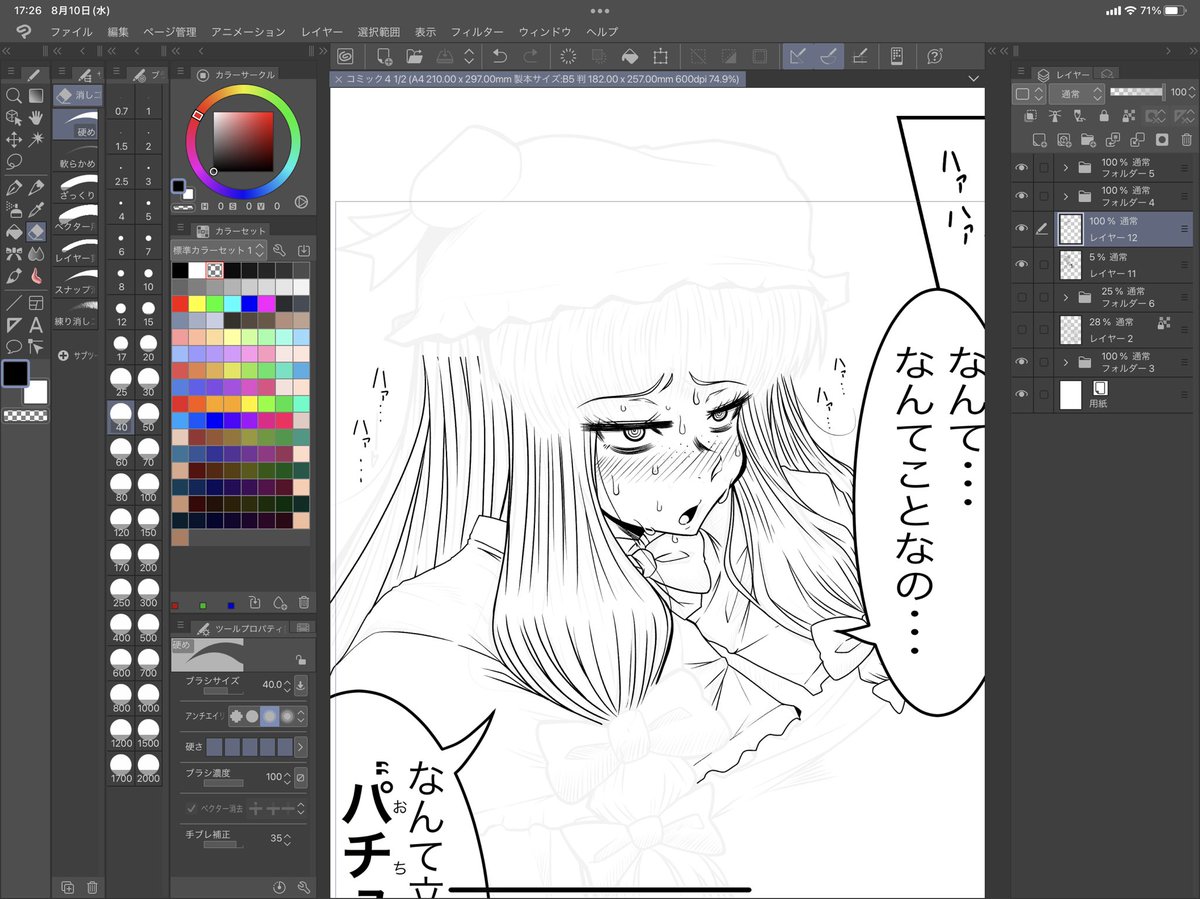The width and height of the screenshot is (1200, 899).
Task: Create a new raster layer
Action: (1038, 140)
